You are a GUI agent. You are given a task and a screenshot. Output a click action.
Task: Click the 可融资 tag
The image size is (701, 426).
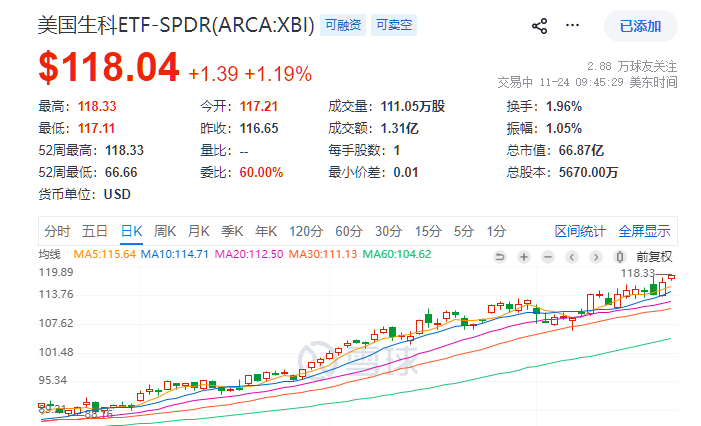(343, 25)
